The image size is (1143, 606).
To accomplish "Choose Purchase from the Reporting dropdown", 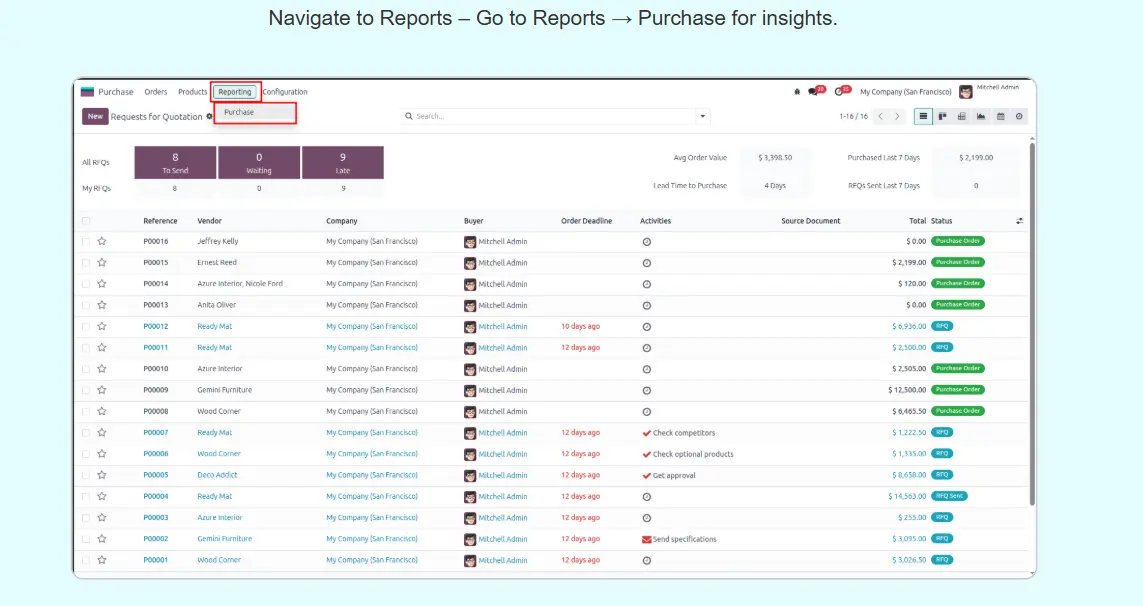I will click(x=239, y=112).
